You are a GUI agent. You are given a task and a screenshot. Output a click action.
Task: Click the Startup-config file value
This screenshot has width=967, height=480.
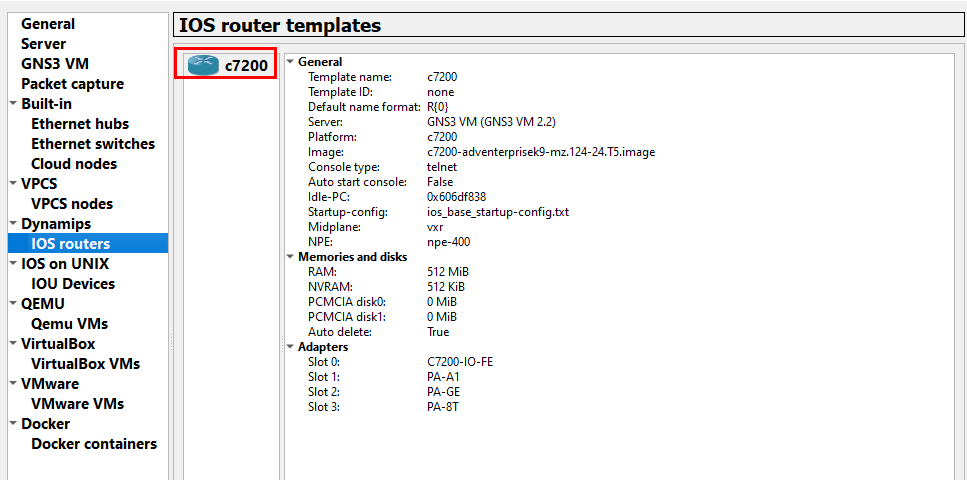coord(498,212)
